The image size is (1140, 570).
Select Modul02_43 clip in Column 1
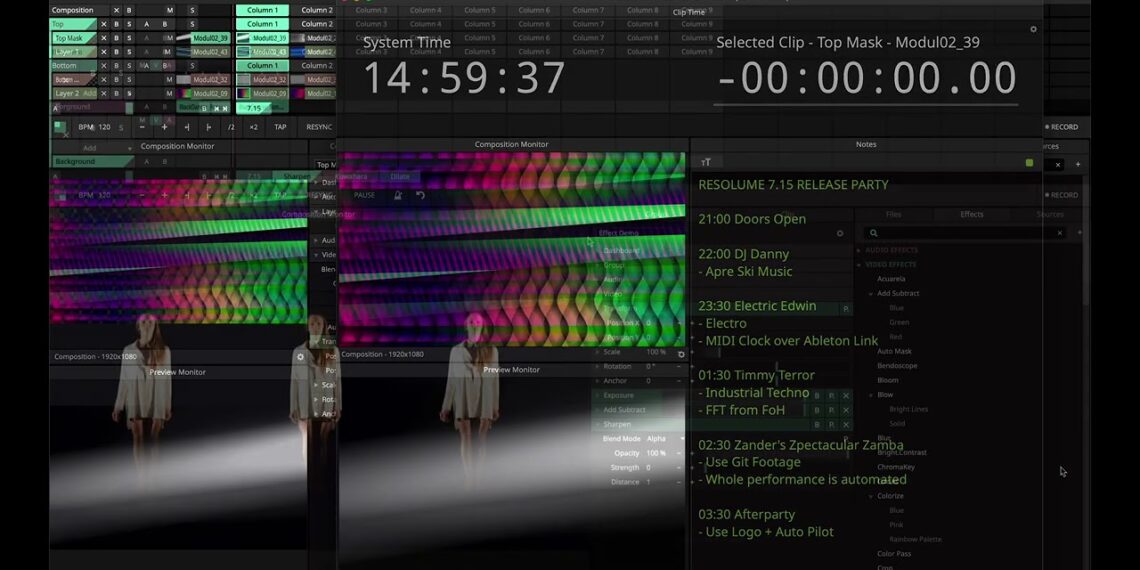(262, 52)
